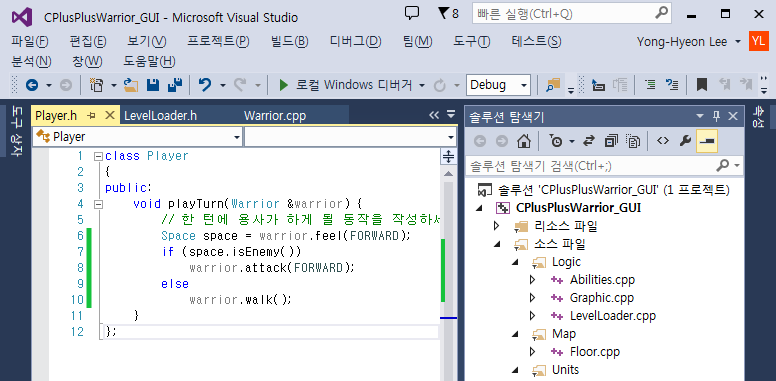Collapse CPlusPlusWarrior_GUI project node
This screenshot has width=776, height=381.
(x=479, y=208)
